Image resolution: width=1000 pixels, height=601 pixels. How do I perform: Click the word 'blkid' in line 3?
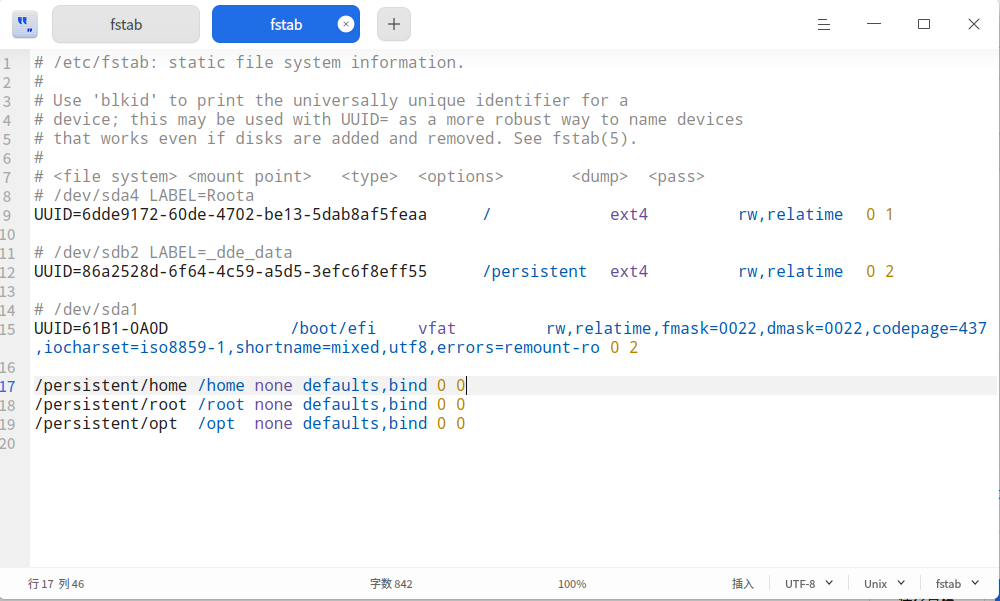pyautogui.click(x=125, y=100)
